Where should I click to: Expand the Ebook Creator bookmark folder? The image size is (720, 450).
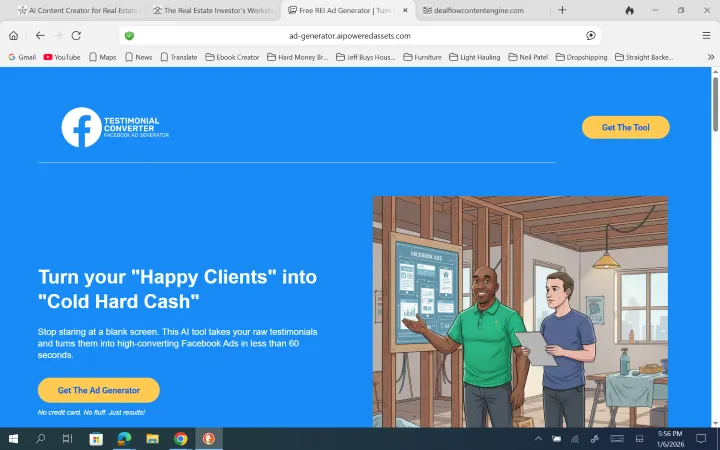coord(232,57)
